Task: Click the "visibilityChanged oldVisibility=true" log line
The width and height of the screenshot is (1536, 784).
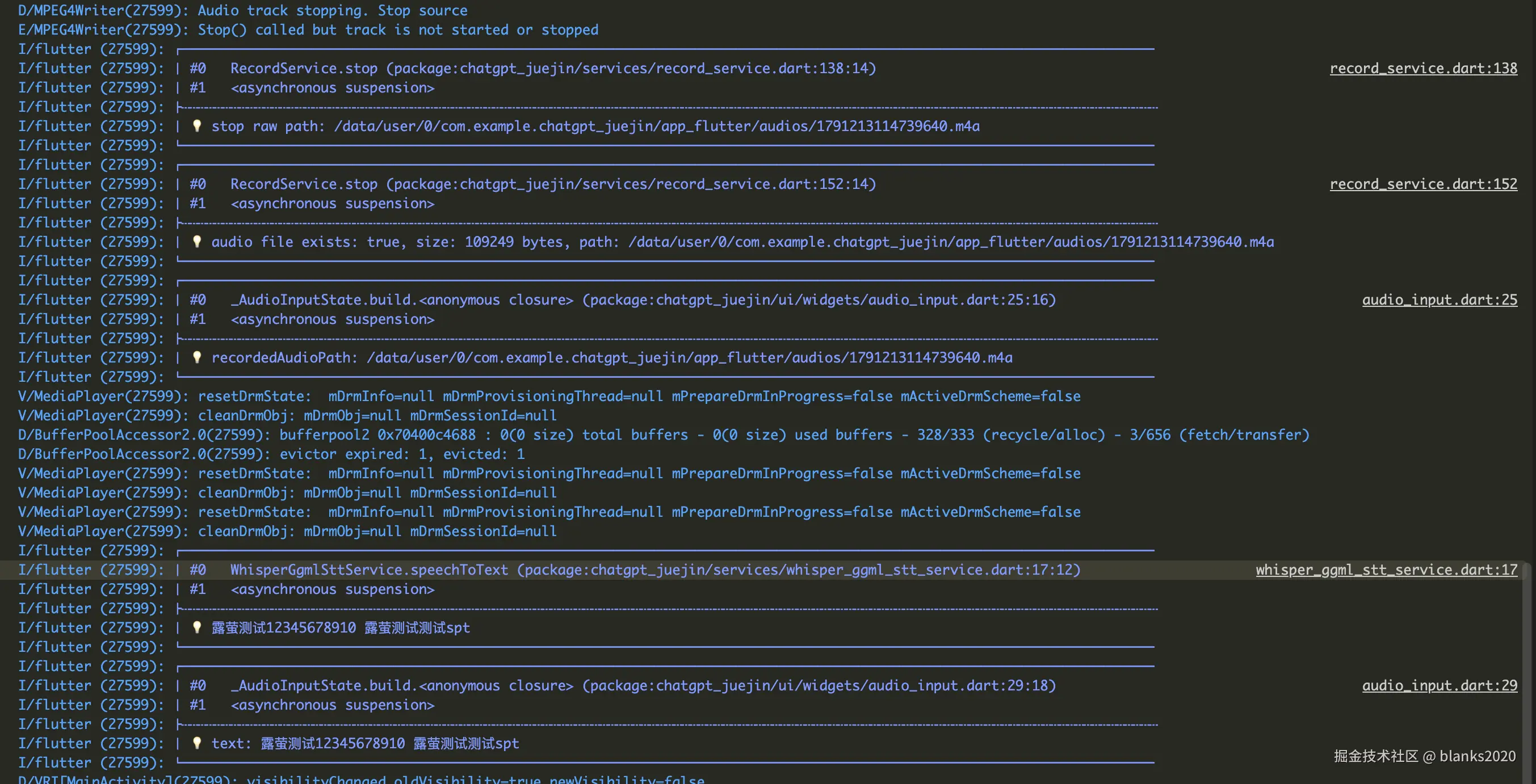Action: [362, 779]
